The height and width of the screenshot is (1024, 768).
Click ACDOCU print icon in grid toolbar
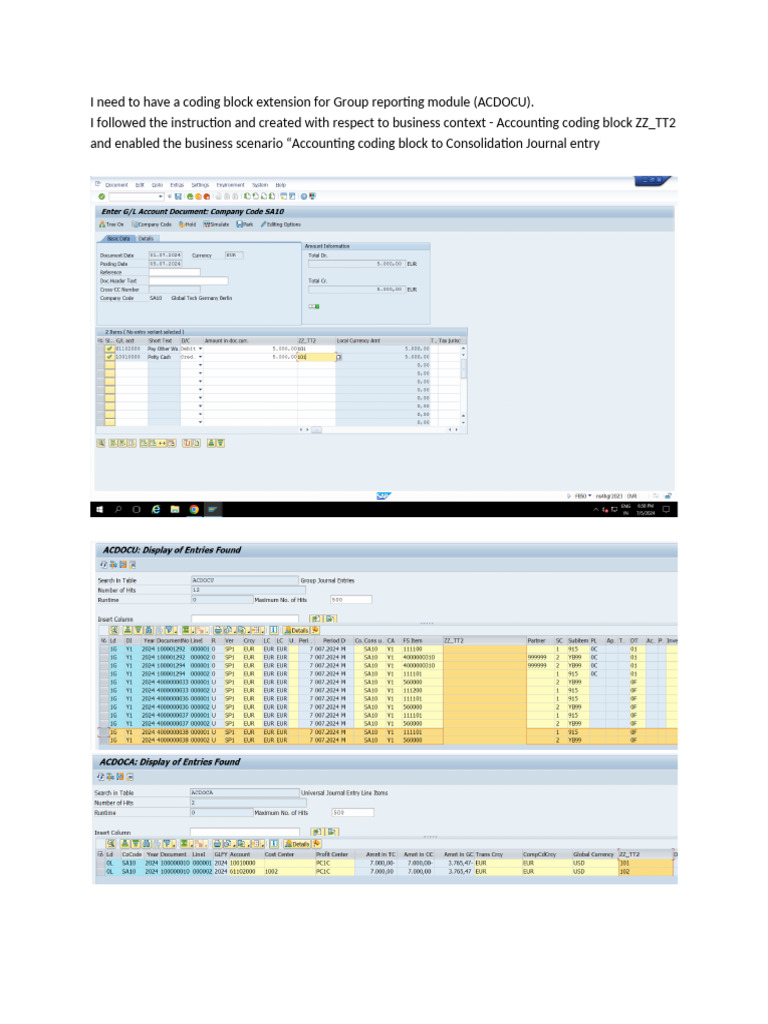click(218, 630)
